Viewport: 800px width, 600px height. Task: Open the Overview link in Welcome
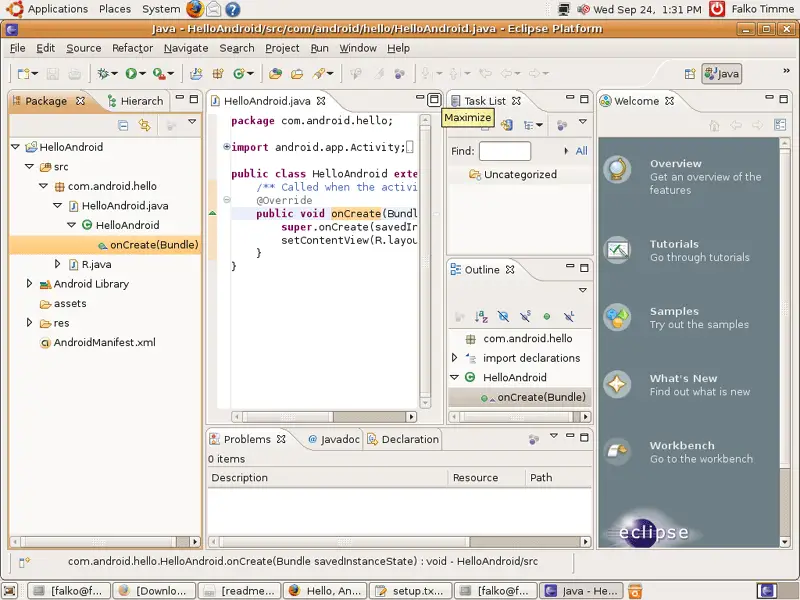point(676,164)
